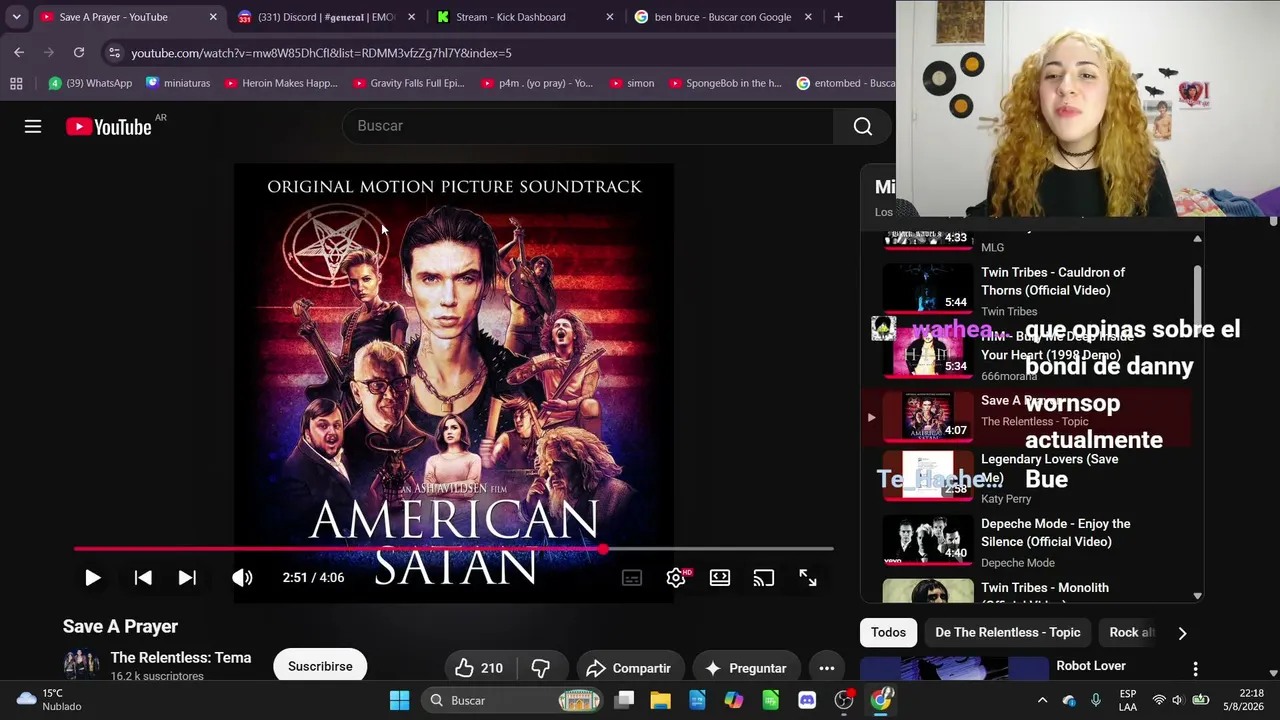Switch to the Discord #general tab
Viewport: 1280px width, 720px height.
(326, 17)
